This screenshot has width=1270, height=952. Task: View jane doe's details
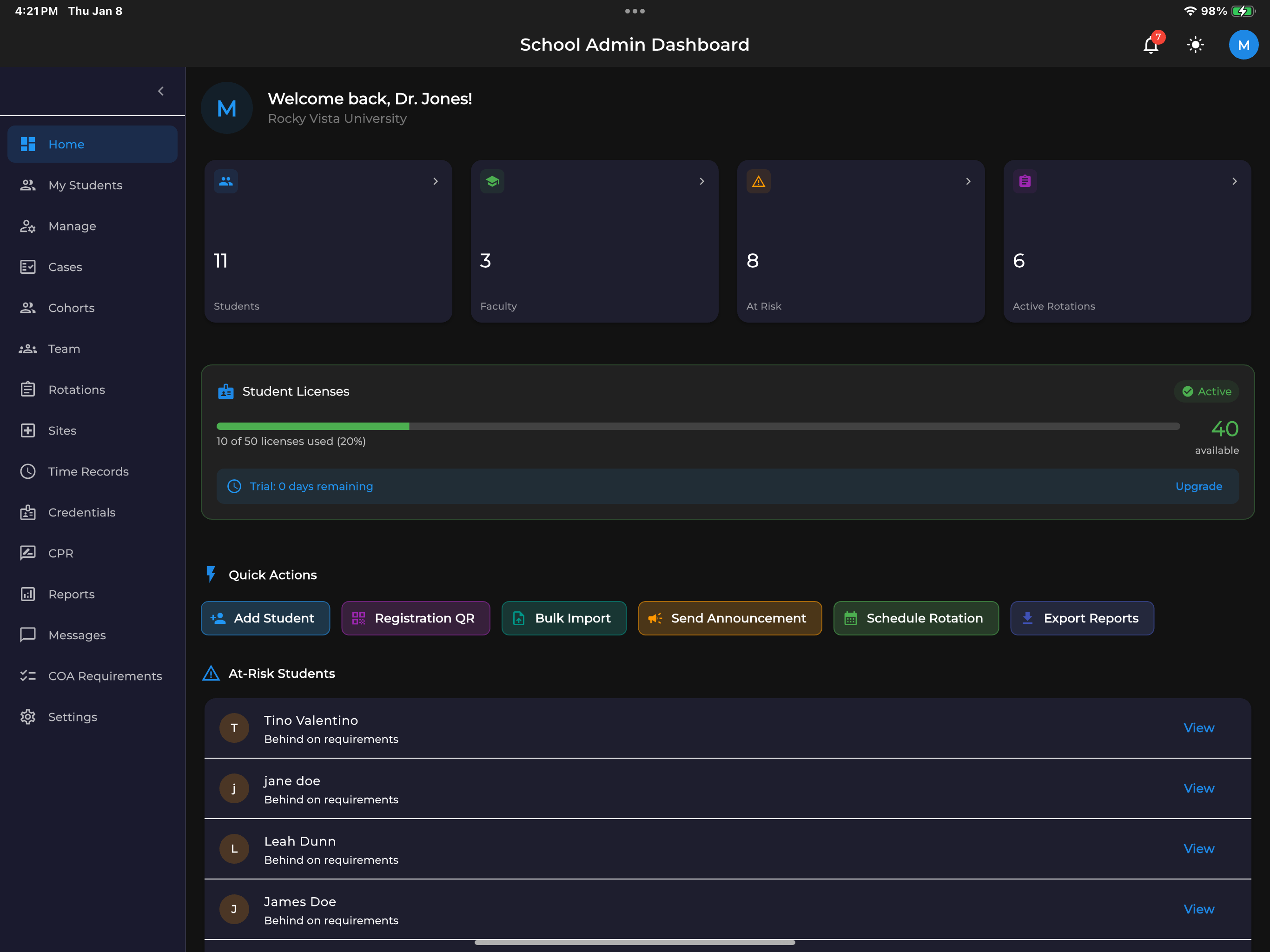pyautogui.click(x=1199, y=788)
